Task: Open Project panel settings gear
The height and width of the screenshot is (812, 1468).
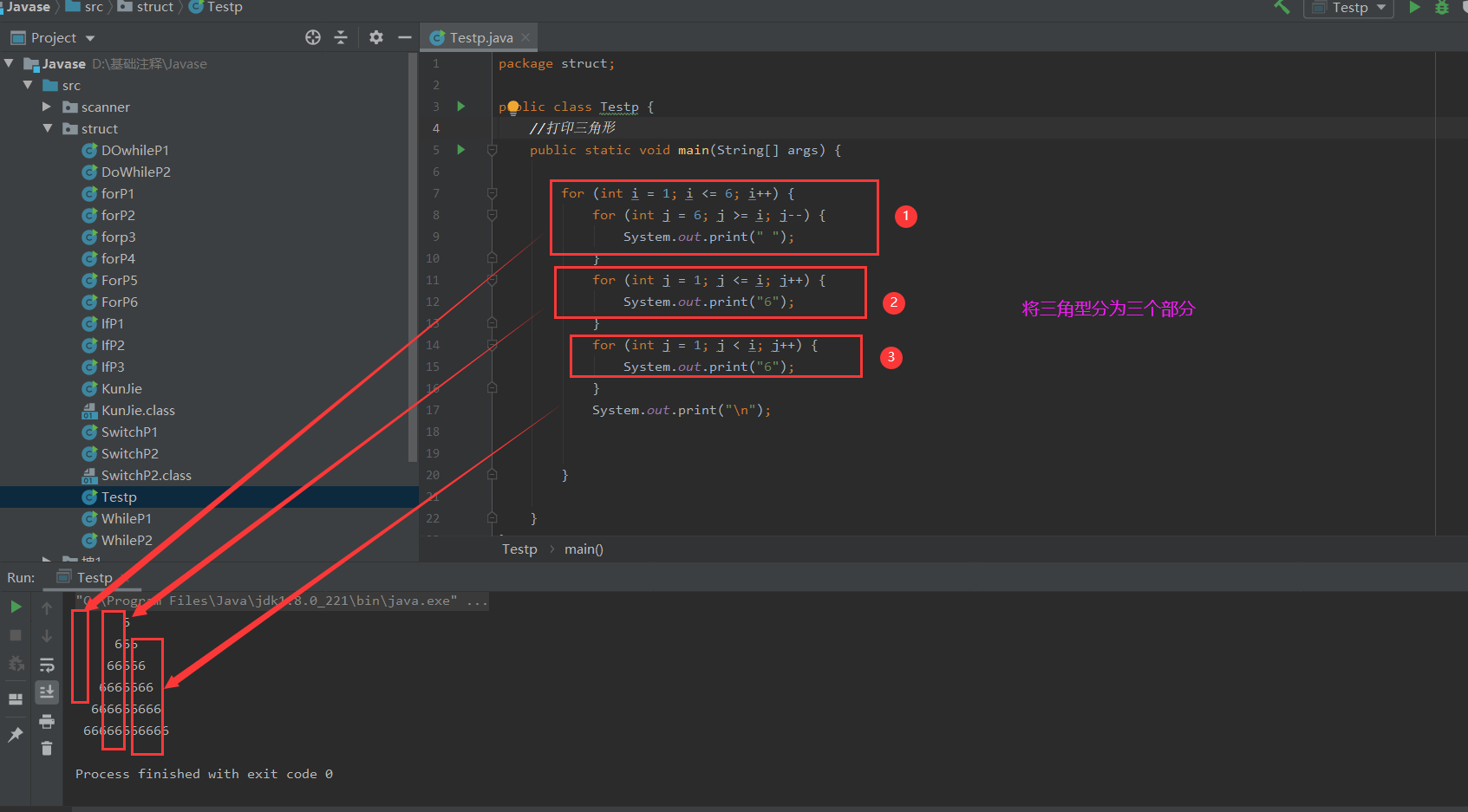Action: [375, 37]
